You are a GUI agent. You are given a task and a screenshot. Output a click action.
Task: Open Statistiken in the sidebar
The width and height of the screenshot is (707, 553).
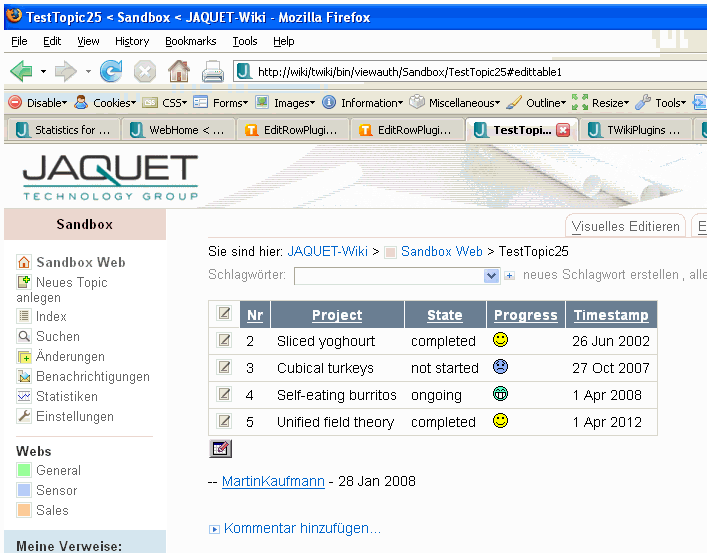[x=66, y=396]
